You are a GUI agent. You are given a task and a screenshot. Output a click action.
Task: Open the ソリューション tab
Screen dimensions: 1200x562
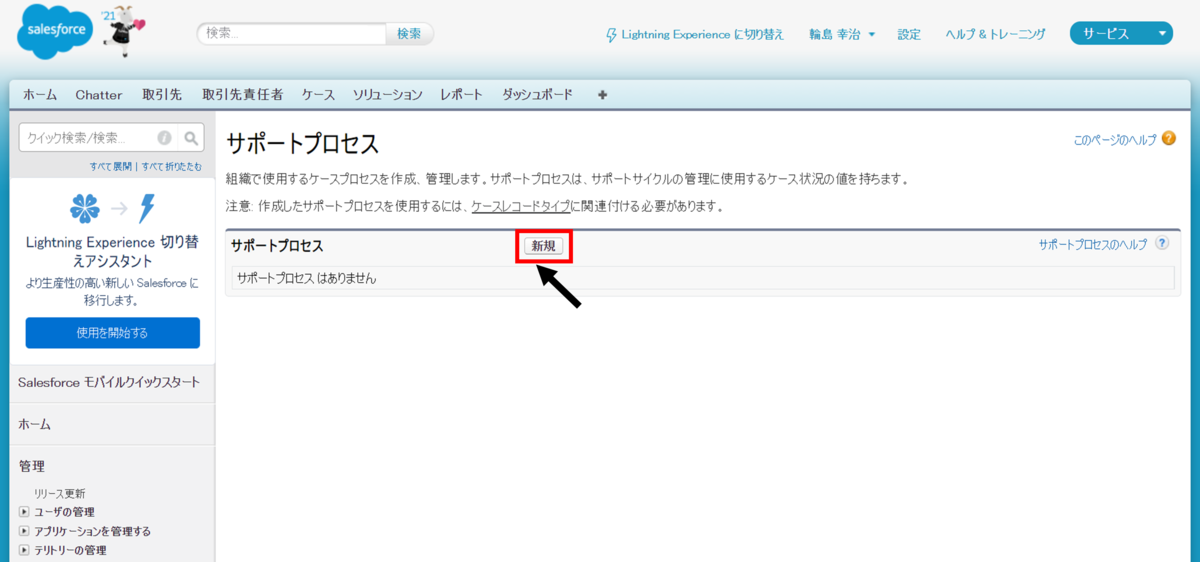pos(388,95)
